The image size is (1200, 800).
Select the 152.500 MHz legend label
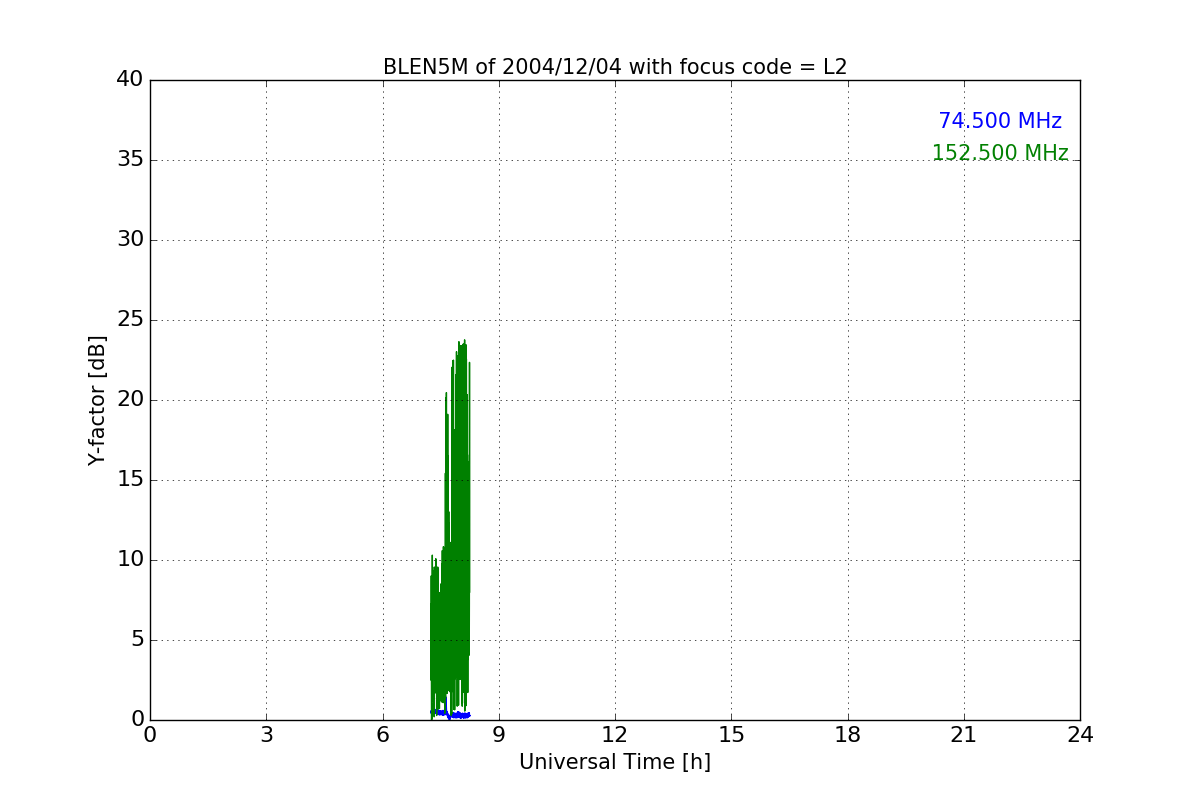[x=1000, y=153]
